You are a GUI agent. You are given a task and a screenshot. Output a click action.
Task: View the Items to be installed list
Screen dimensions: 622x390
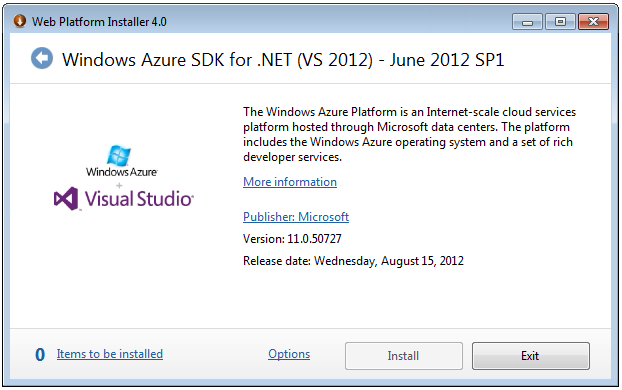pyautogui.click(x=110, y=353)
